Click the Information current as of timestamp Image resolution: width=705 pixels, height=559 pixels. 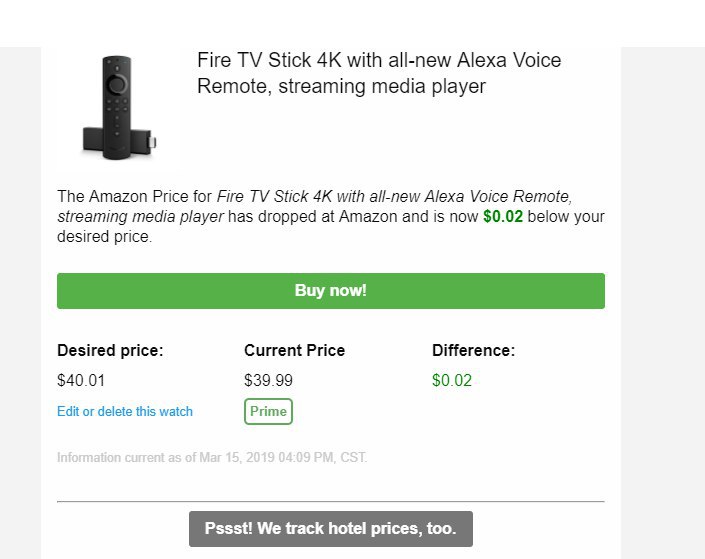(x=212, y=458)
